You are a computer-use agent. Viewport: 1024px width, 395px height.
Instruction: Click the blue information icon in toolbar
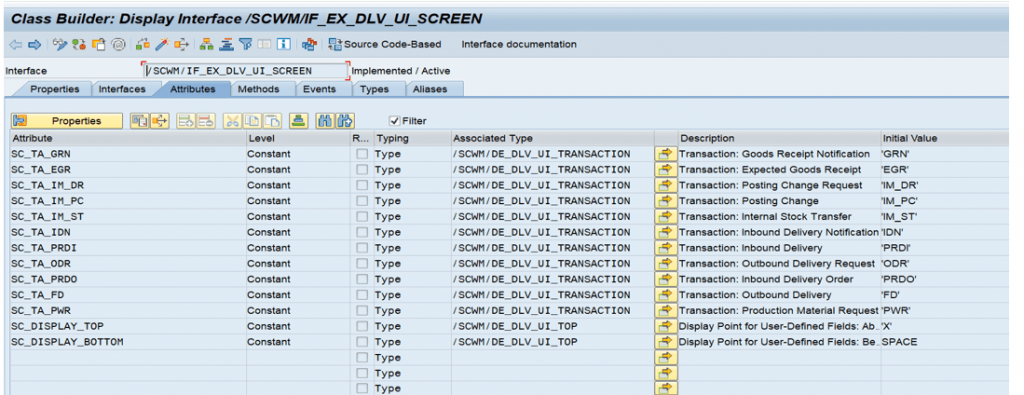click(283, 44)
